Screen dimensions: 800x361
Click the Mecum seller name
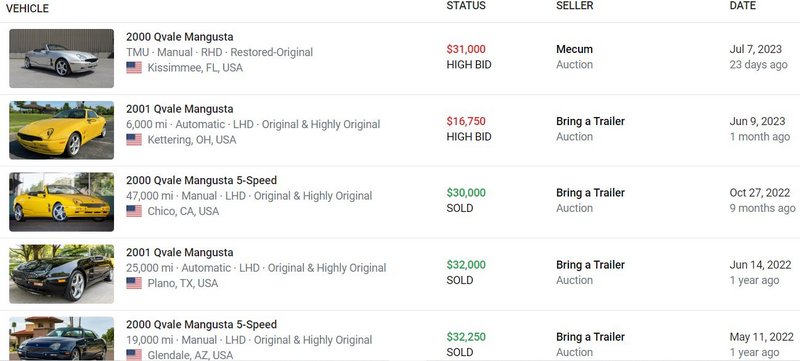pos(574,49)
